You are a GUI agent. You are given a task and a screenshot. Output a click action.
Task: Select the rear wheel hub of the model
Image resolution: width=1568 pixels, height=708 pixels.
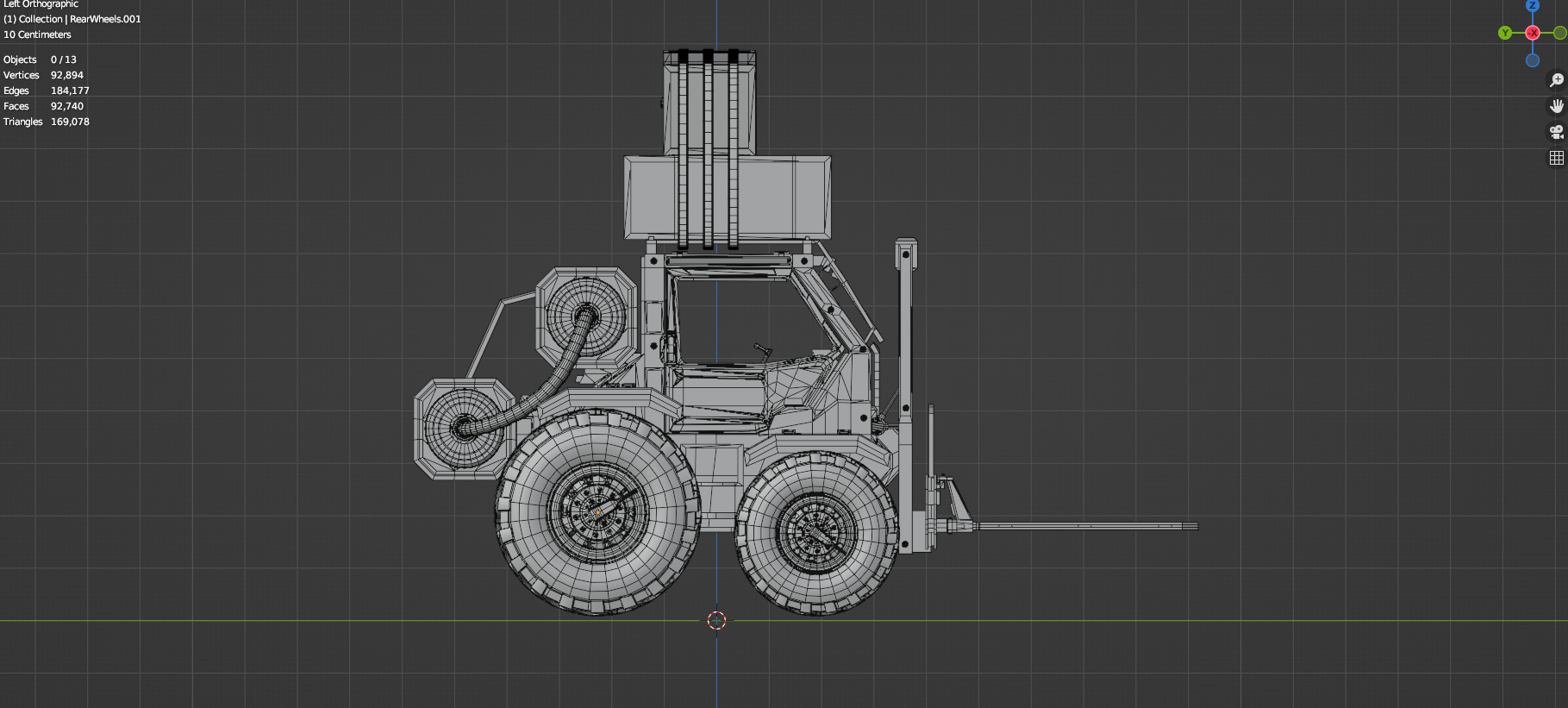(x=597, y=512)
